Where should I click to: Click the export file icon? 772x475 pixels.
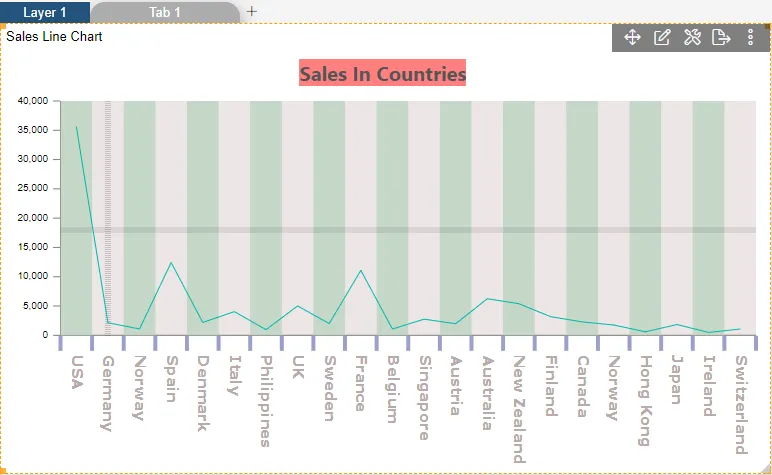[x=721, y=37]
